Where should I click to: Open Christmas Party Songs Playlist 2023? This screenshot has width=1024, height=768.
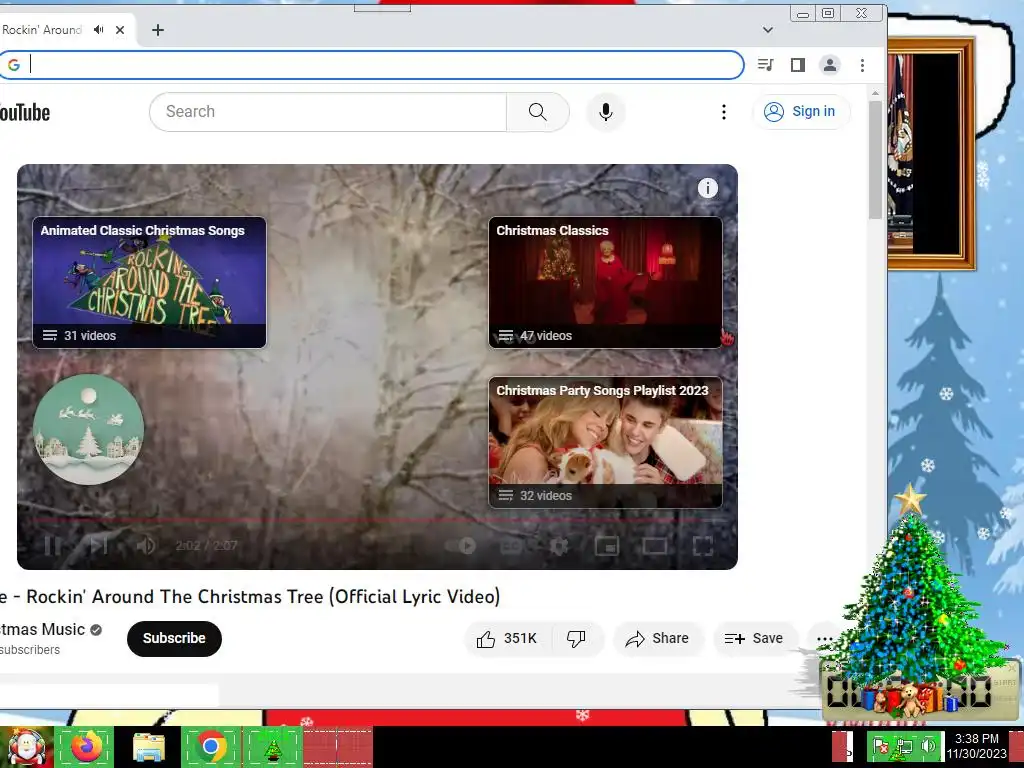[605, 442]
